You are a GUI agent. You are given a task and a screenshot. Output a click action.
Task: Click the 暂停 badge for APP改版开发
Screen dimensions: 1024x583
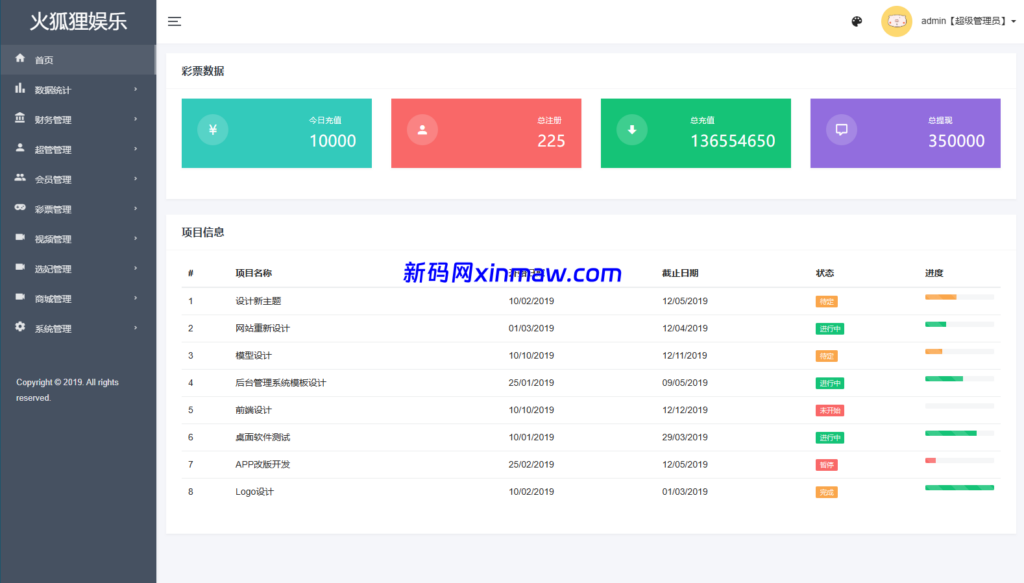(x=827, y=465)
